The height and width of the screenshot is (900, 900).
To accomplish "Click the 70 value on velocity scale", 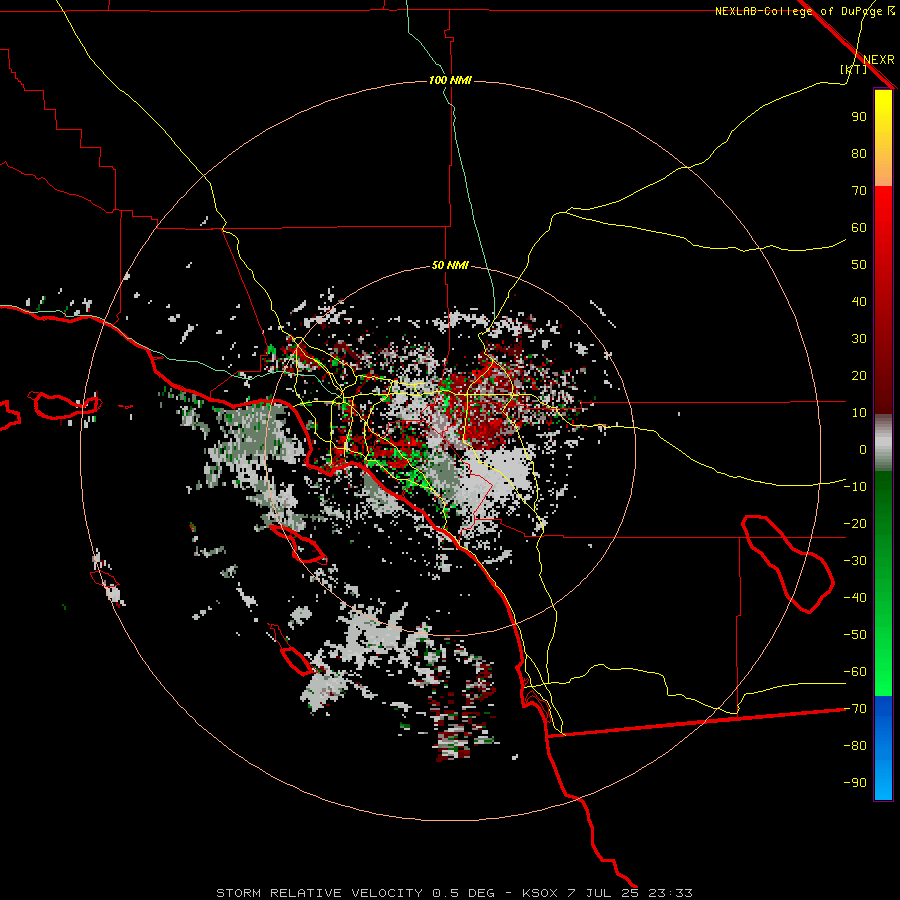I will point(859,191).
